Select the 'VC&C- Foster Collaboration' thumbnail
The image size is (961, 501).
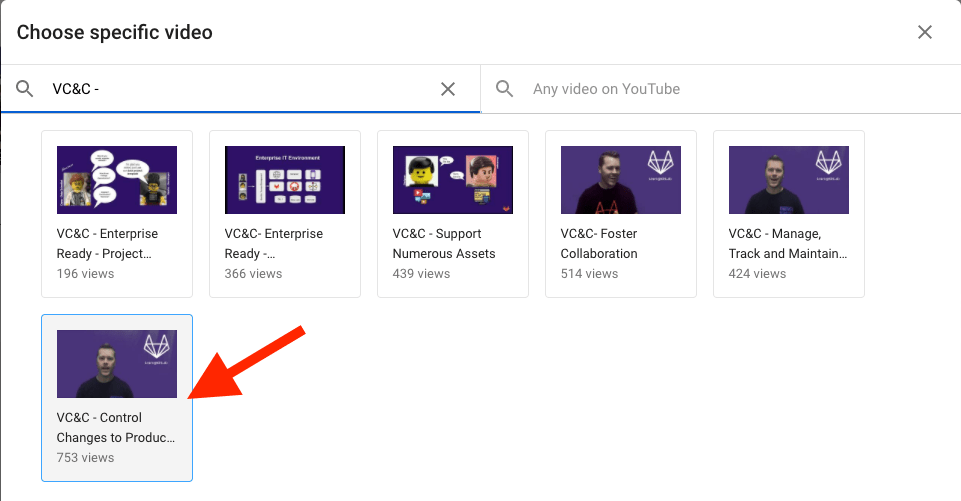pyautogui.click(x=621, y=180)
